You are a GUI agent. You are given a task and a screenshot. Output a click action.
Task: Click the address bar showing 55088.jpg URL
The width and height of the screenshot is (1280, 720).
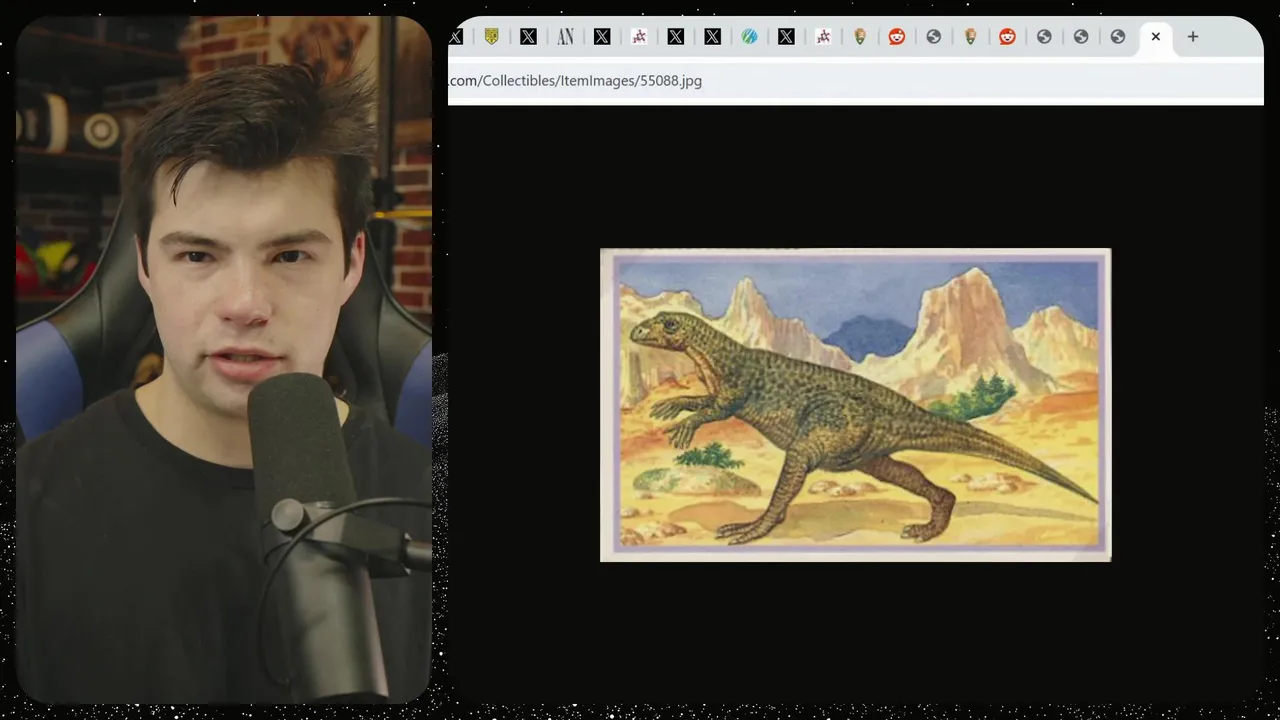[x=855, y=81]
